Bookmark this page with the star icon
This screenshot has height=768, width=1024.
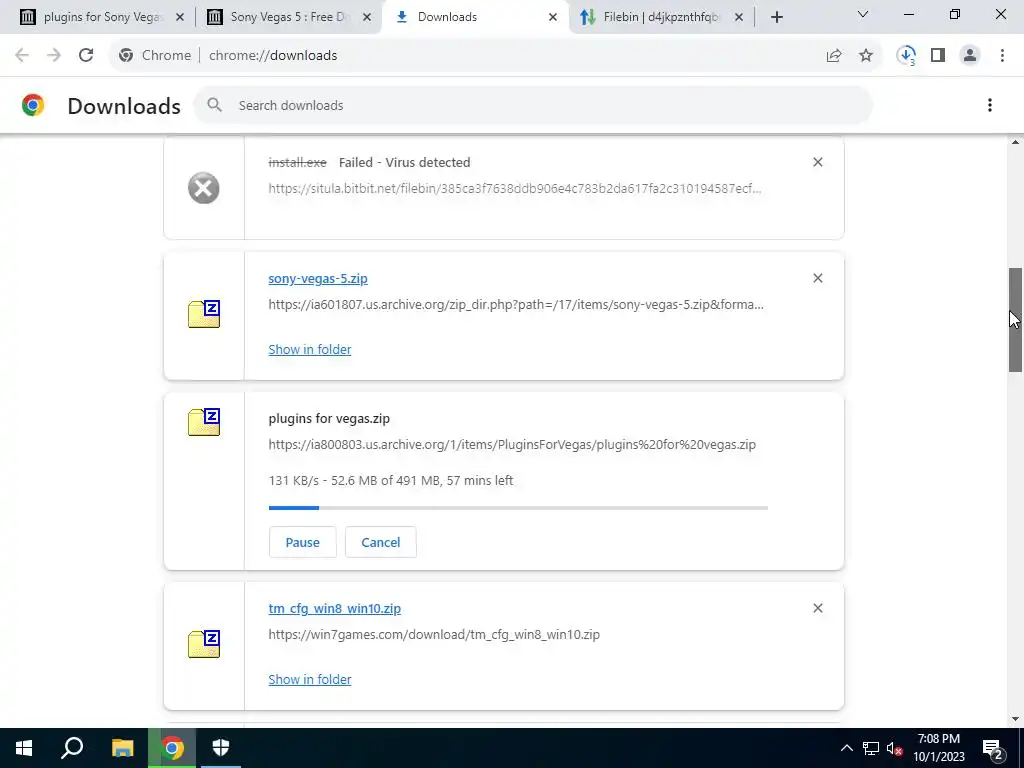[x=866, y=56]
